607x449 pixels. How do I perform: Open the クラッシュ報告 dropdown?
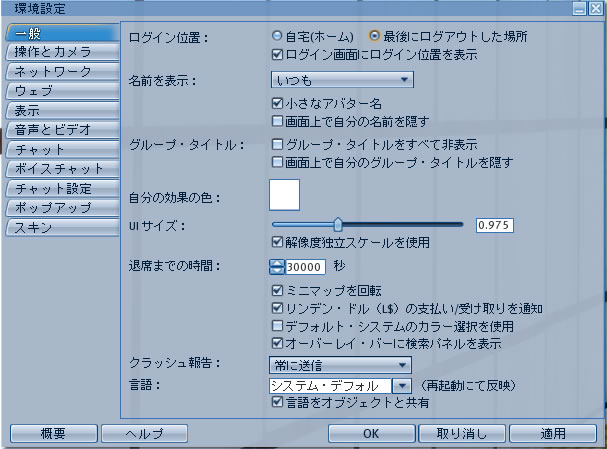(x=340, y=365)
